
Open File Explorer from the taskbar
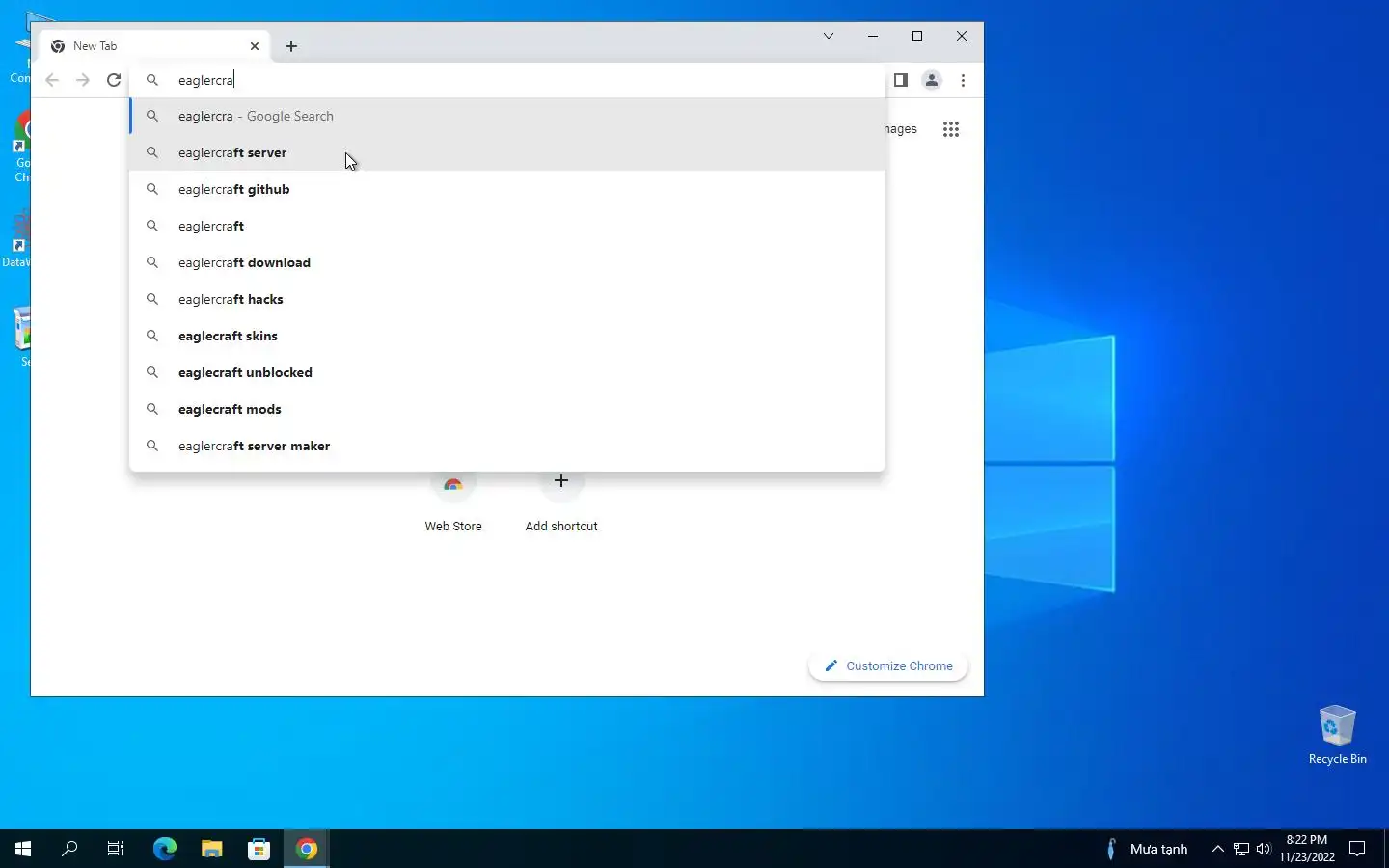tap(212, 849)
